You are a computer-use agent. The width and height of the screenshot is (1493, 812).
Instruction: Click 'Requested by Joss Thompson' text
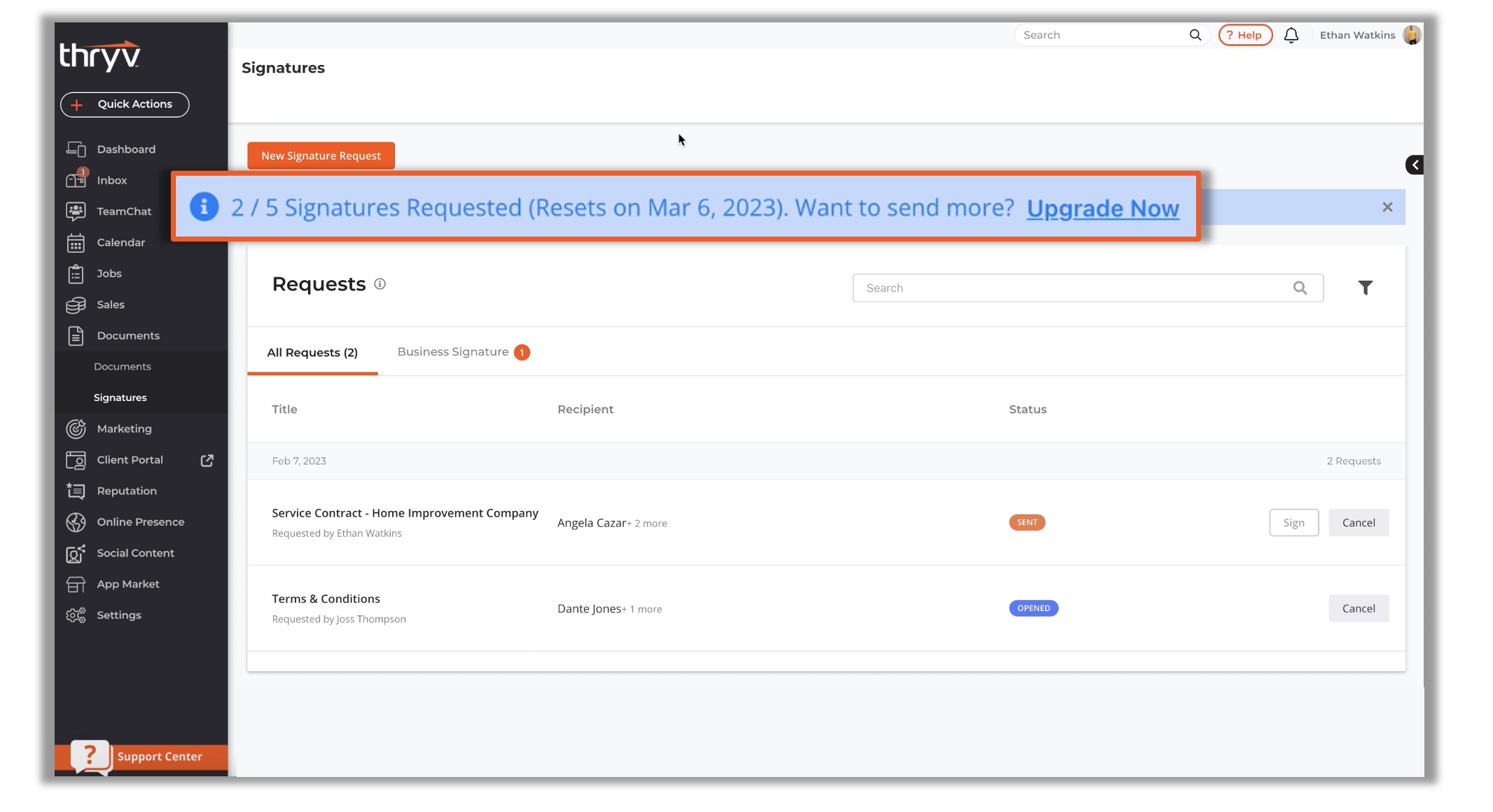tap(339, 619)
